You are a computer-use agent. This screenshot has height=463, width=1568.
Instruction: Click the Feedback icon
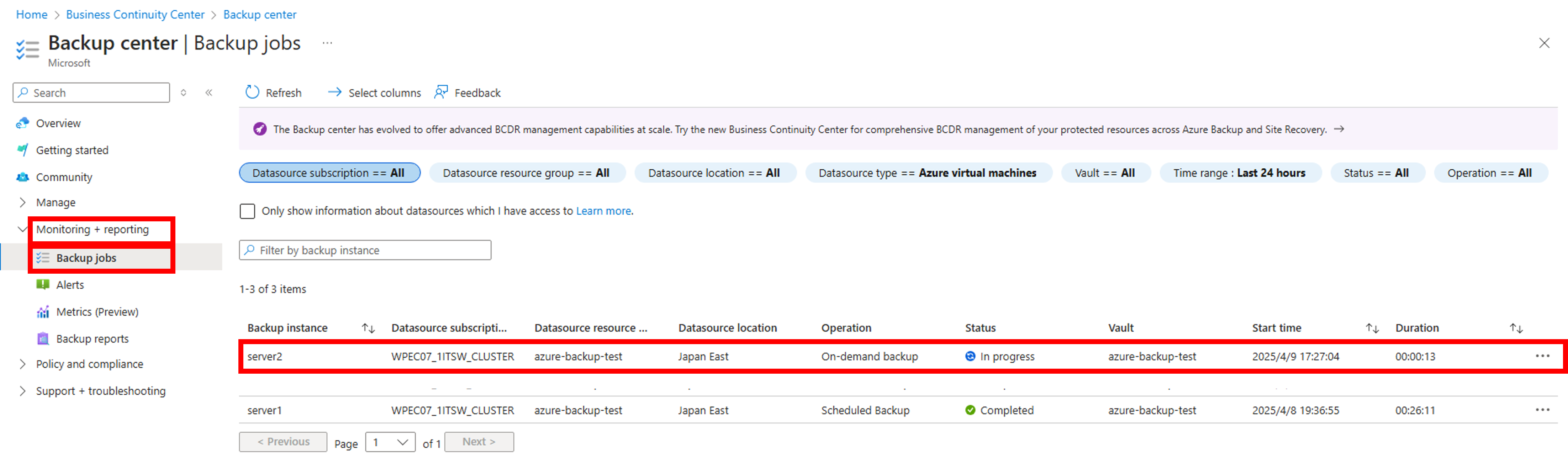(x=441, y=93)
